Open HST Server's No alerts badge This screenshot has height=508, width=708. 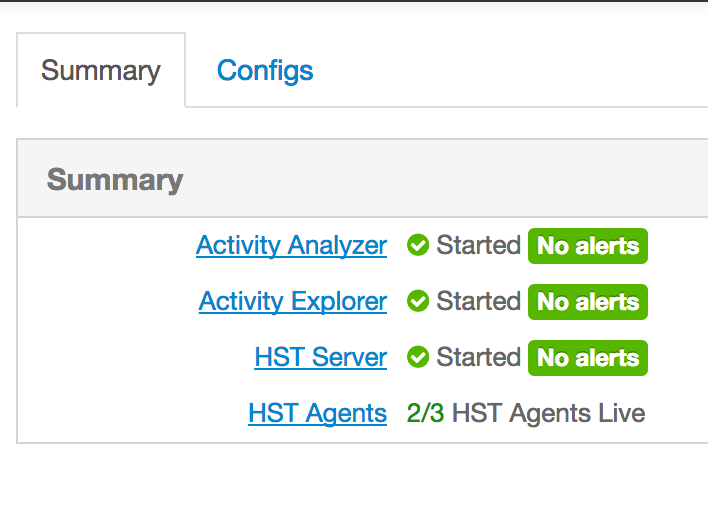[x=588, y=357]
